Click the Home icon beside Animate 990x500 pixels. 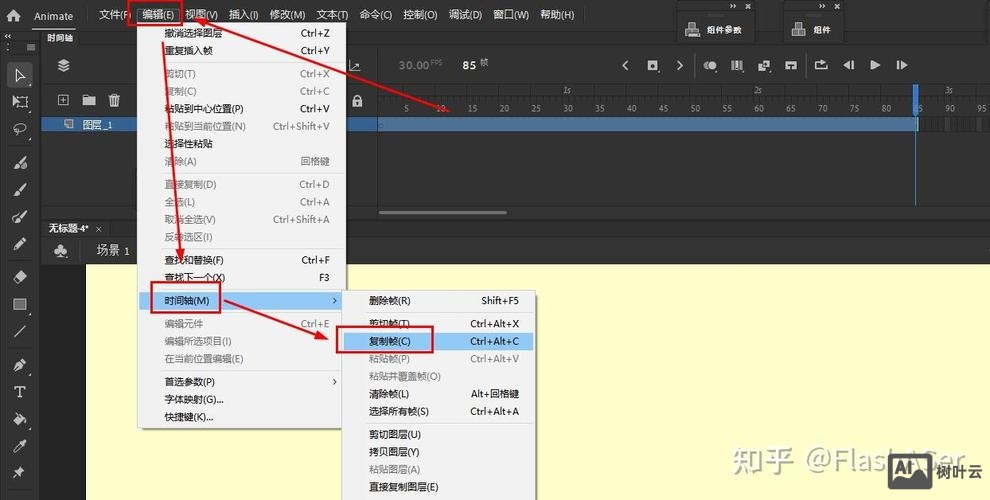13,16
